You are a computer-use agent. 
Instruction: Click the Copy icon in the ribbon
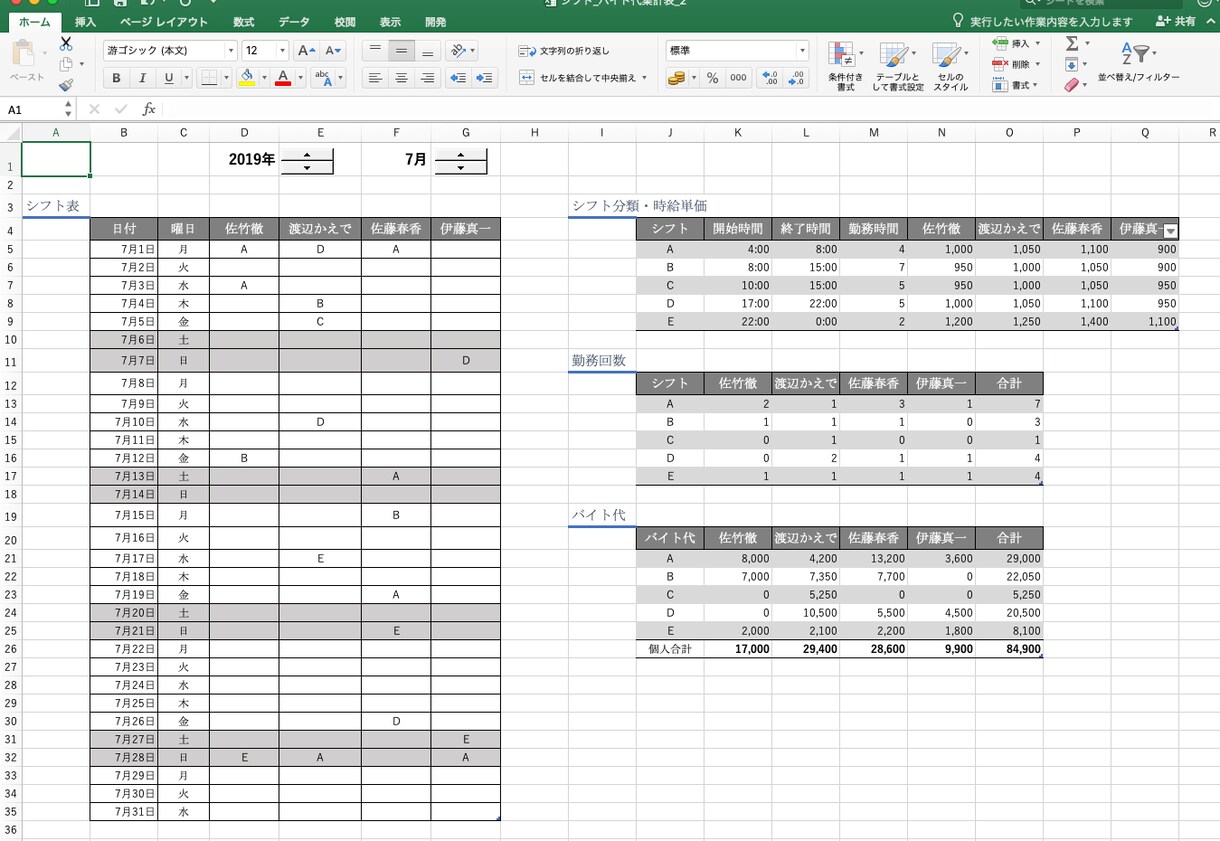click(x=66, y=64)
